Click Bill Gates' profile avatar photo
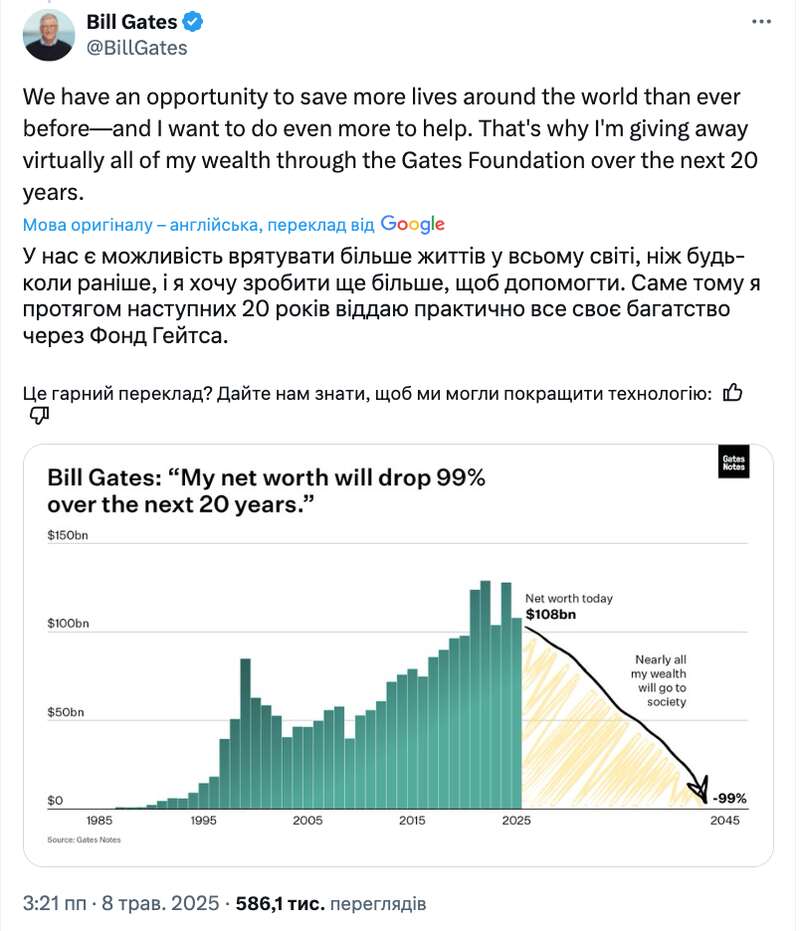Screen dimensions: 800x931 (49, 35)
